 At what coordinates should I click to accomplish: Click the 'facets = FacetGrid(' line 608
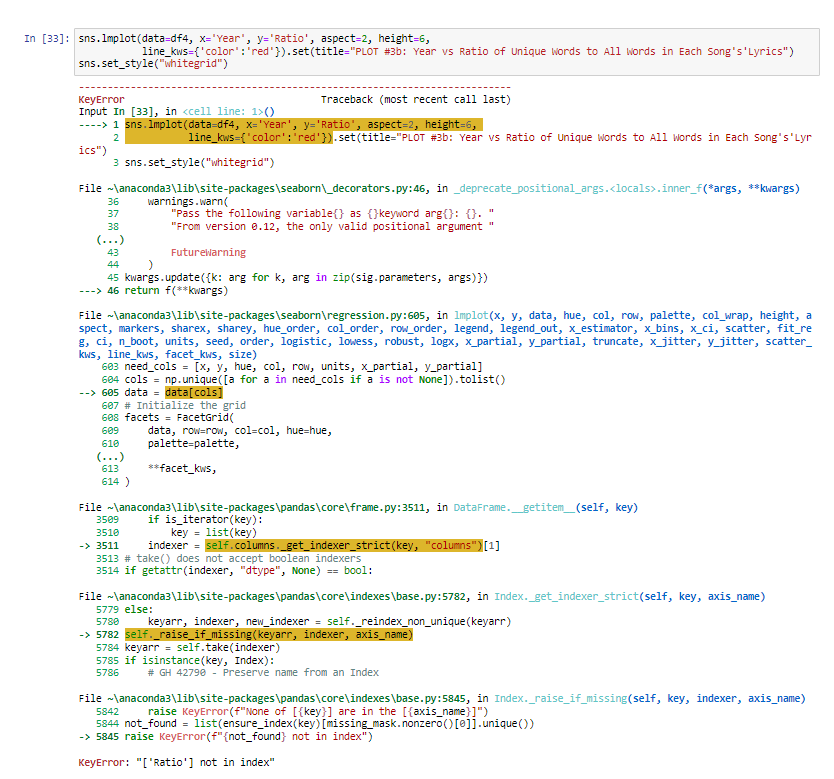tap(179, 418)
